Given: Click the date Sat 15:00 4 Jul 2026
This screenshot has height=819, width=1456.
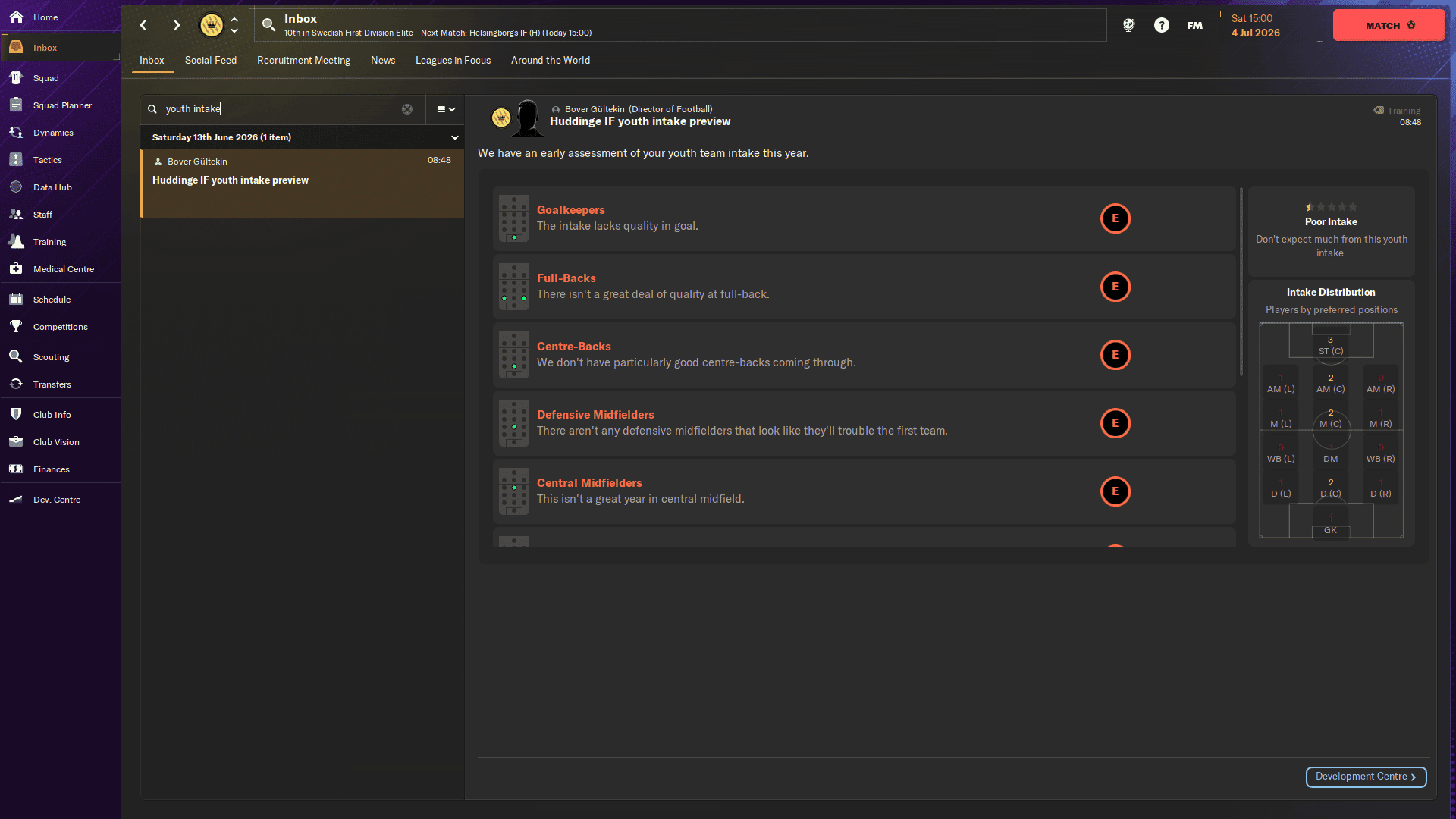Looking at the screenshot, I should pos(1256,26).
